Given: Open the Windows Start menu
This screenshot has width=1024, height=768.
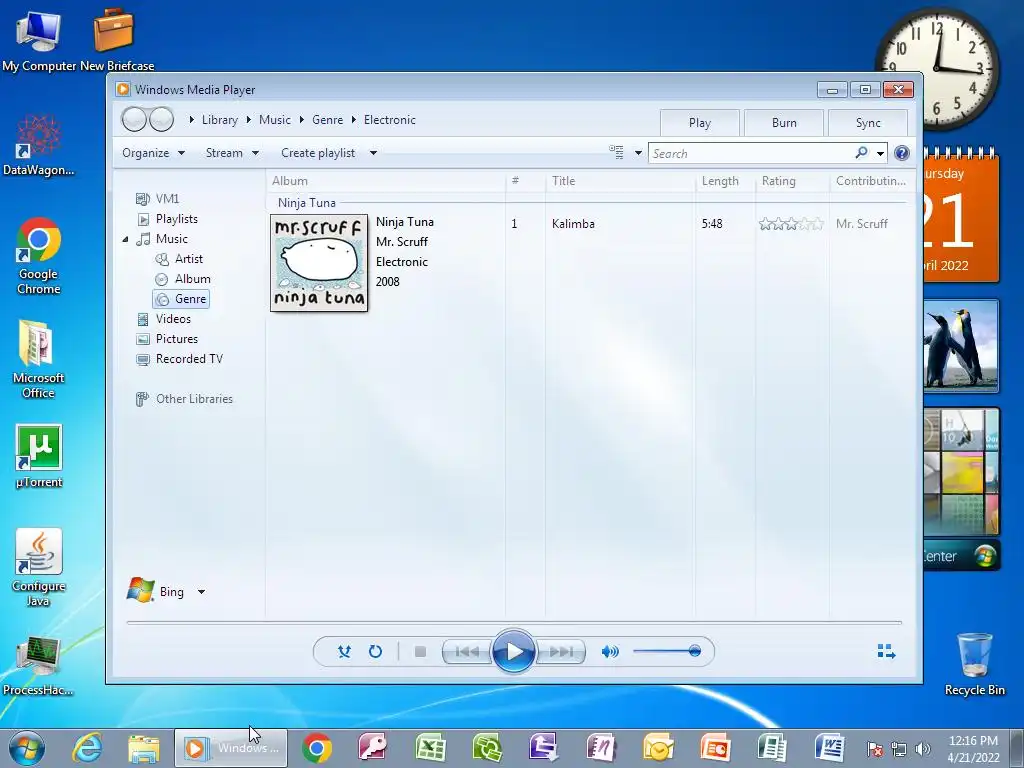Looking at the screenshot, I should pyautogui.click(x=27, y=748).
